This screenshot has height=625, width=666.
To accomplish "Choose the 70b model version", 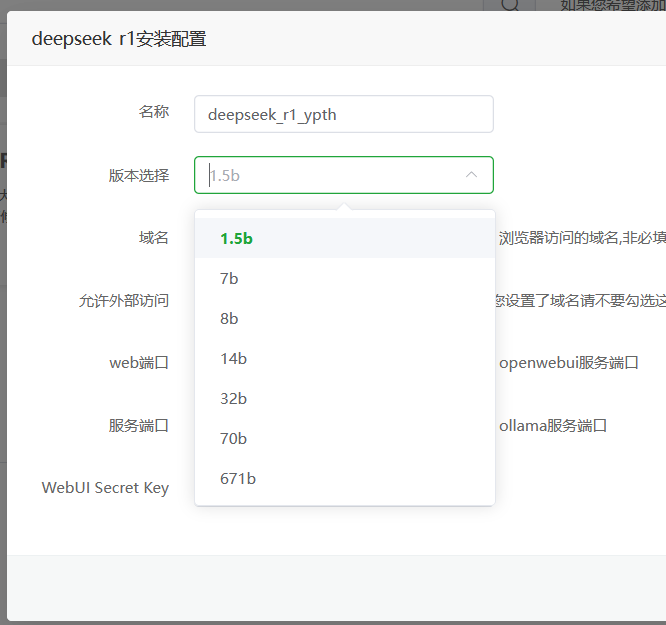I will click(344, 438).
